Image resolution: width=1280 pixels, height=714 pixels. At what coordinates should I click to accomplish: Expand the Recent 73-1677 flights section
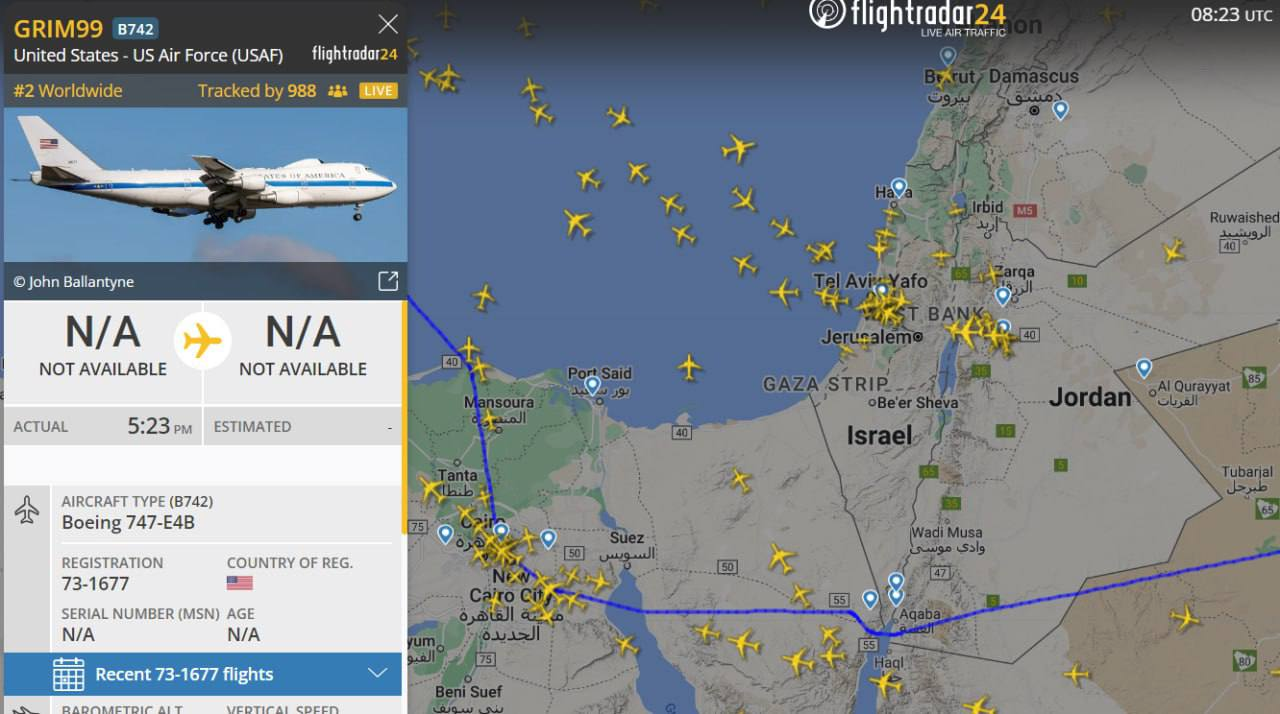203,674
